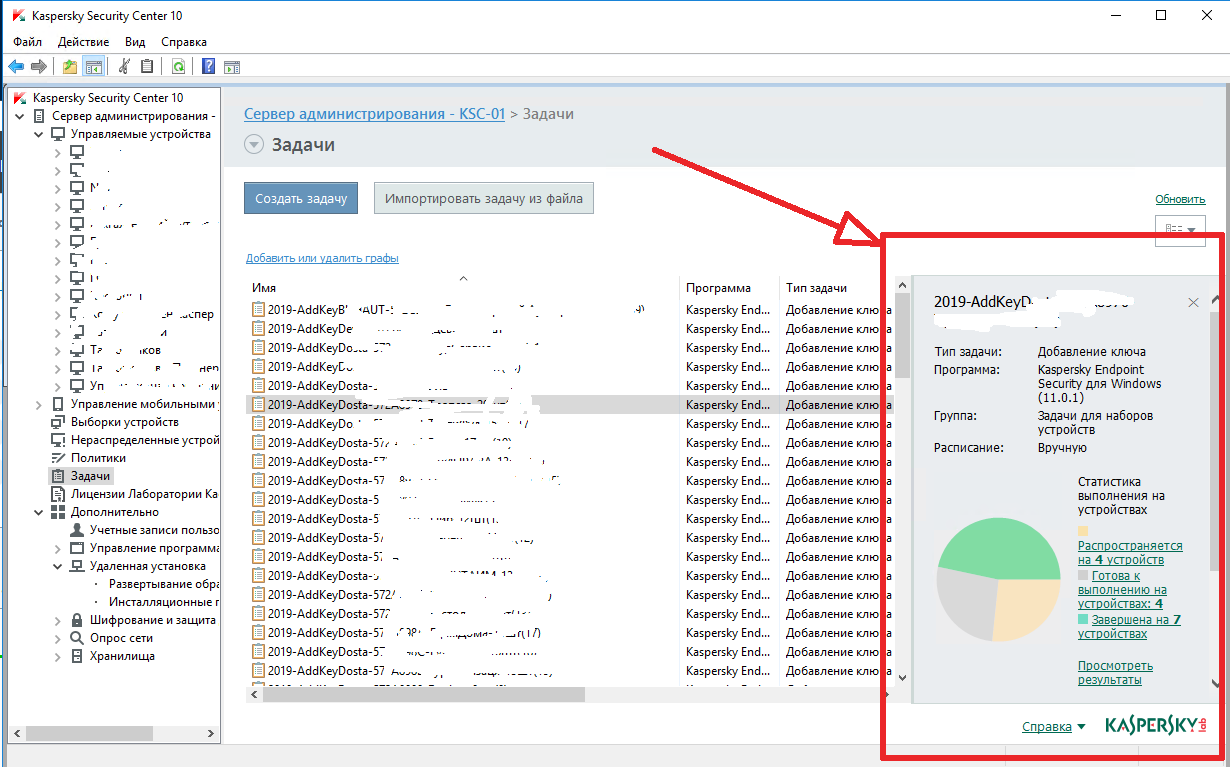Screen dimensions: 1230x767
Task: Click the license icon of Лицензии Лаборатории
Action: tap(58, 494)
